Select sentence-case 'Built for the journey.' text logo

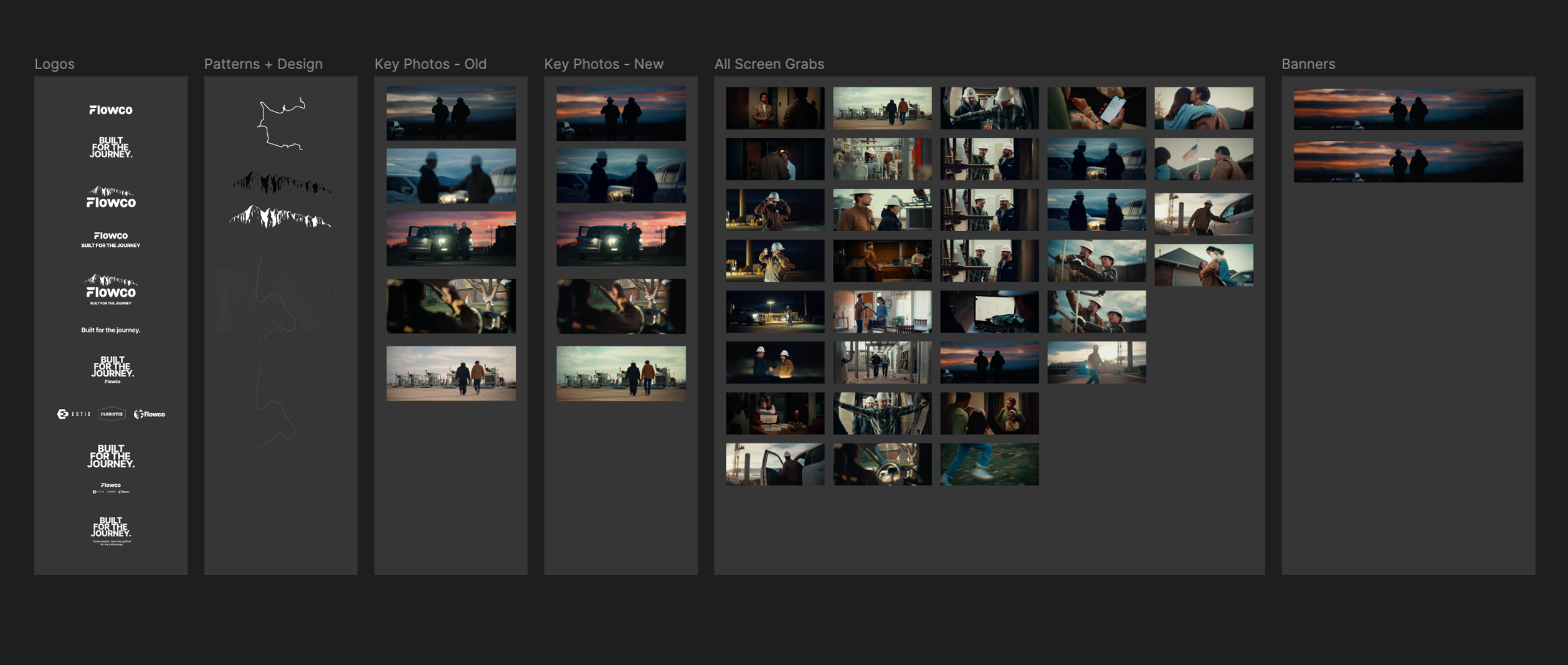click(x=110, y=330)
